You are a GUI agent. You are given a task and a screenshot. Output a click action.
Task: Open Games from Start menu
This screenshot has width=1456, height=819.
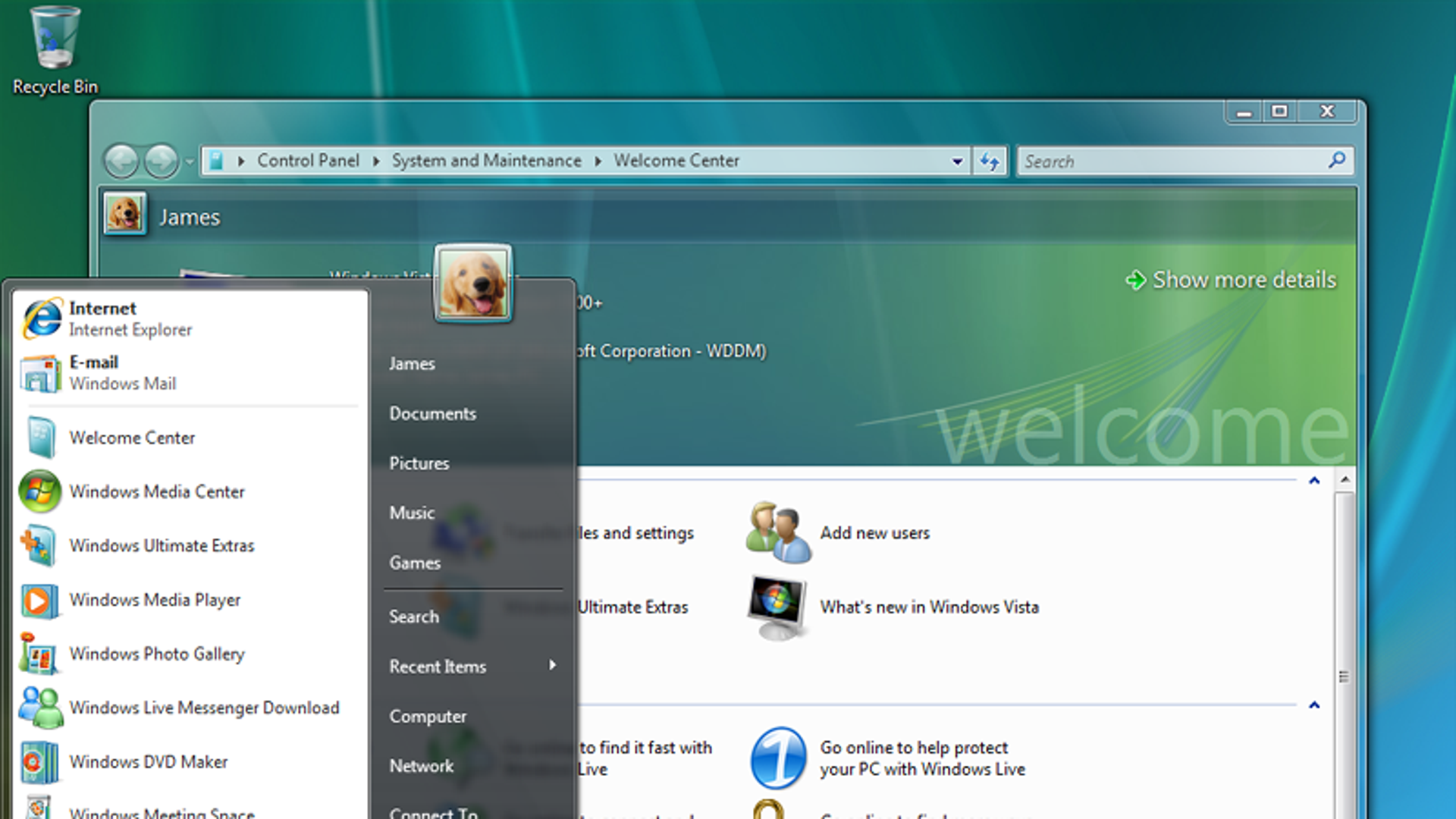(415, 563)
